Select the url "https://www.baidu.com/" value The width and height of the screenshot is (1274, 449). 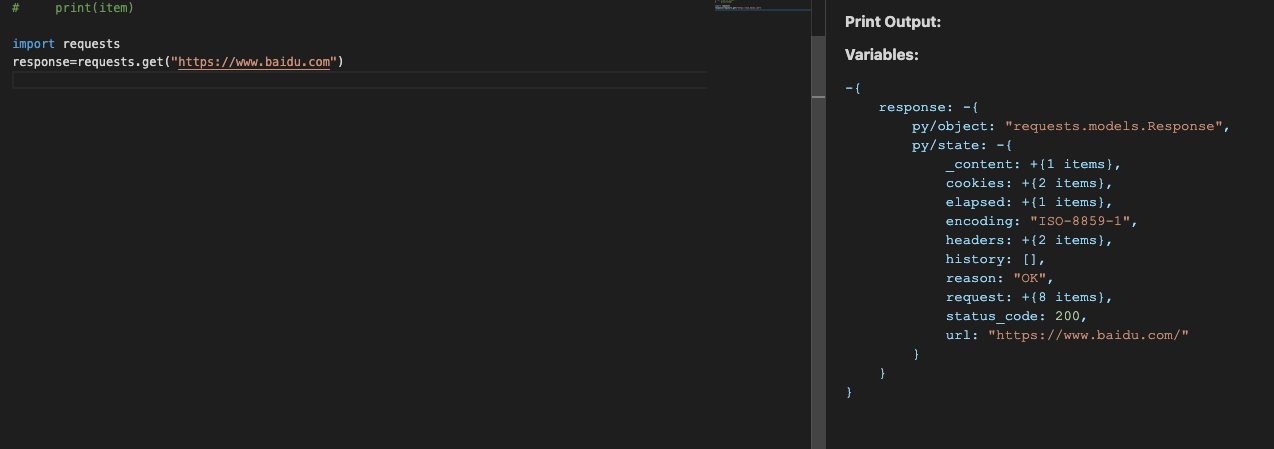(1087, 335)
